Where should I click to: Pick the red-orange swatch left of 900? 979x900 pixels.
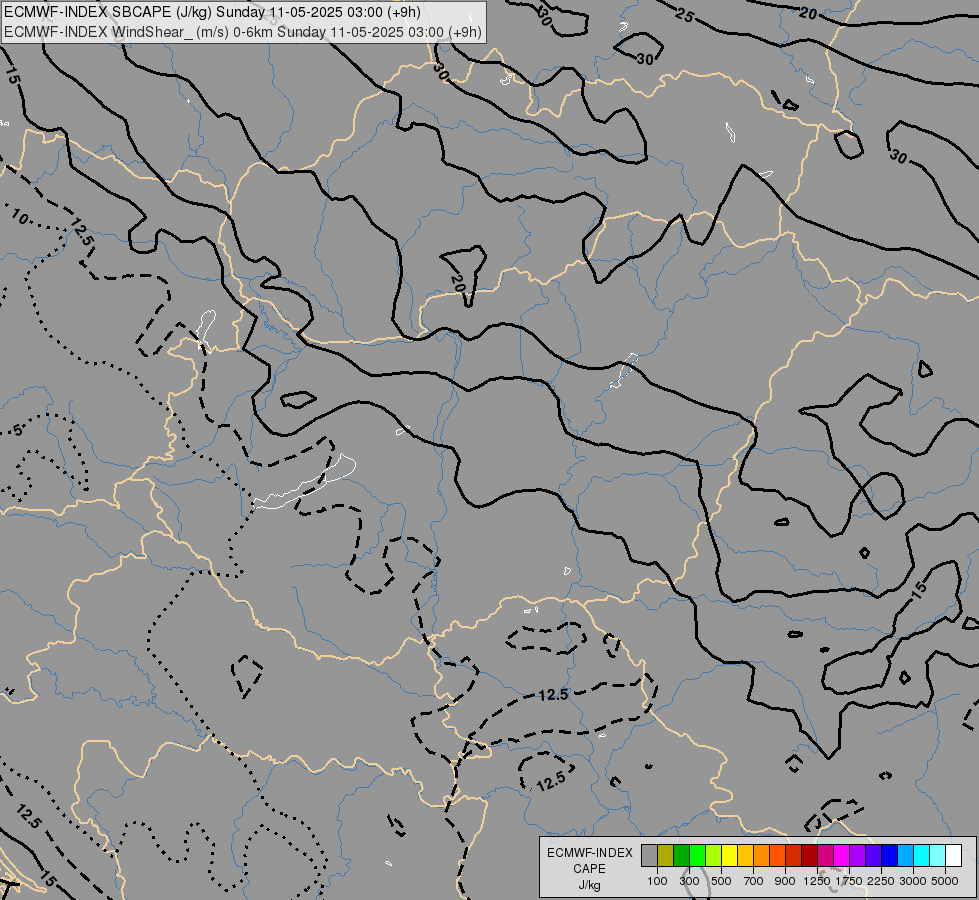[x=777, y=855]
